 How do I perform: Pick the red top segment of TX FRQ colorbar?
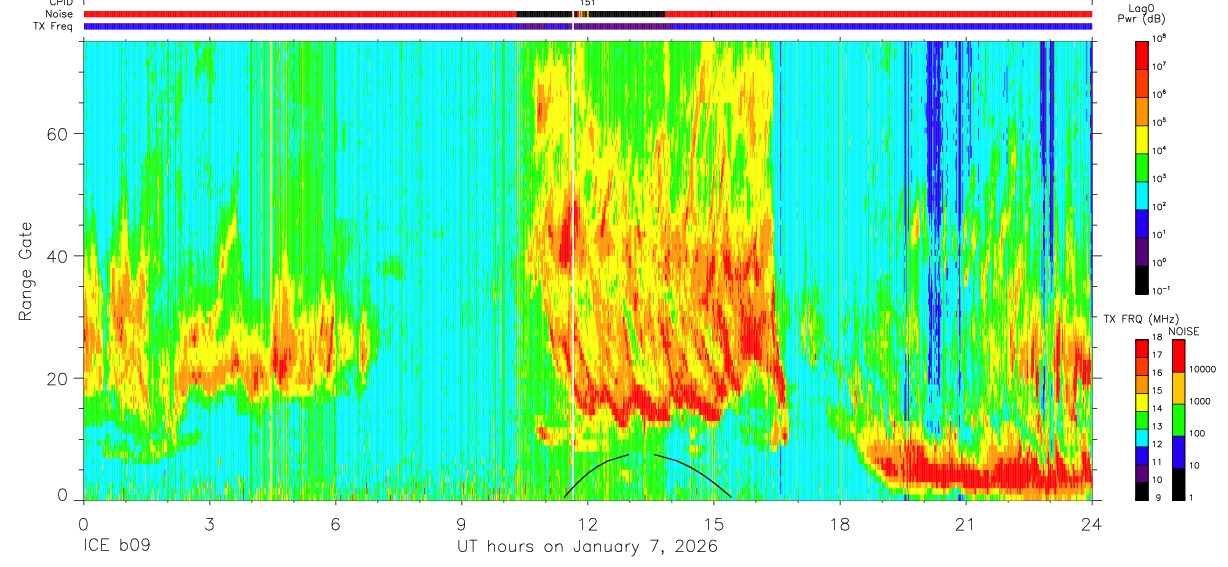click(x=1141, y=349)
